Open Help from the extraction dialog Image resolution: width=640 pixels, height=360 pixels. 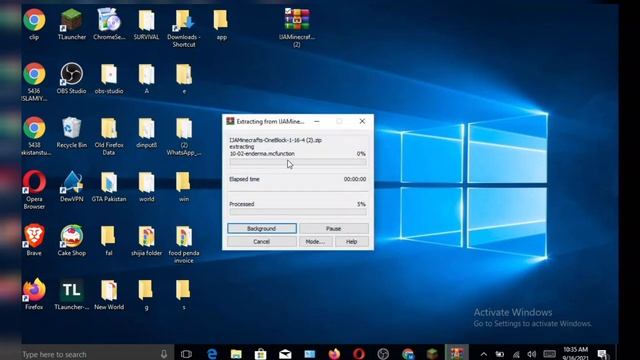click(x=351, y=242)
